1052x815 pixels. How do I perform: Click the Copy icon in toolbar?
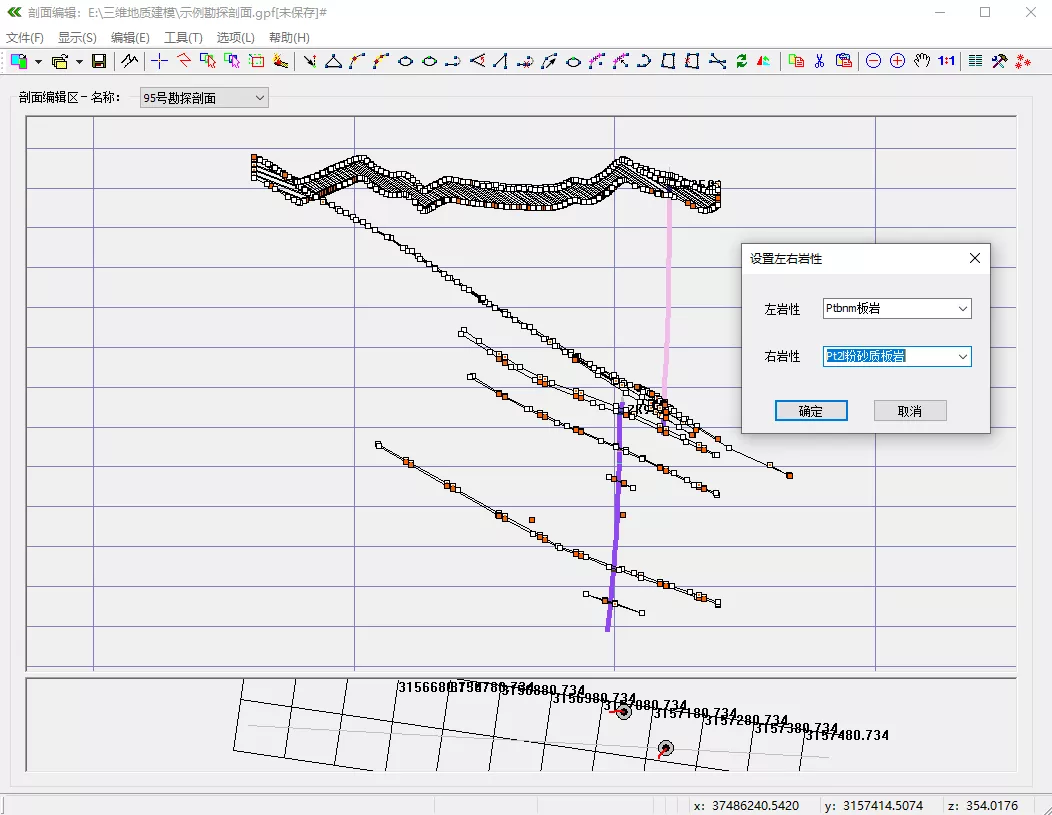click(796, 61)
